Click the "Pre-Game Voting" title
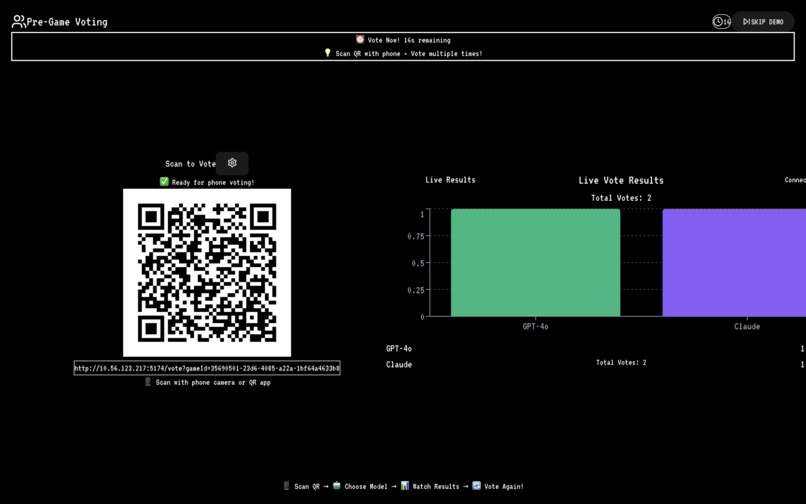Viewport: 806px width, 504px height. tap(67, 22)
